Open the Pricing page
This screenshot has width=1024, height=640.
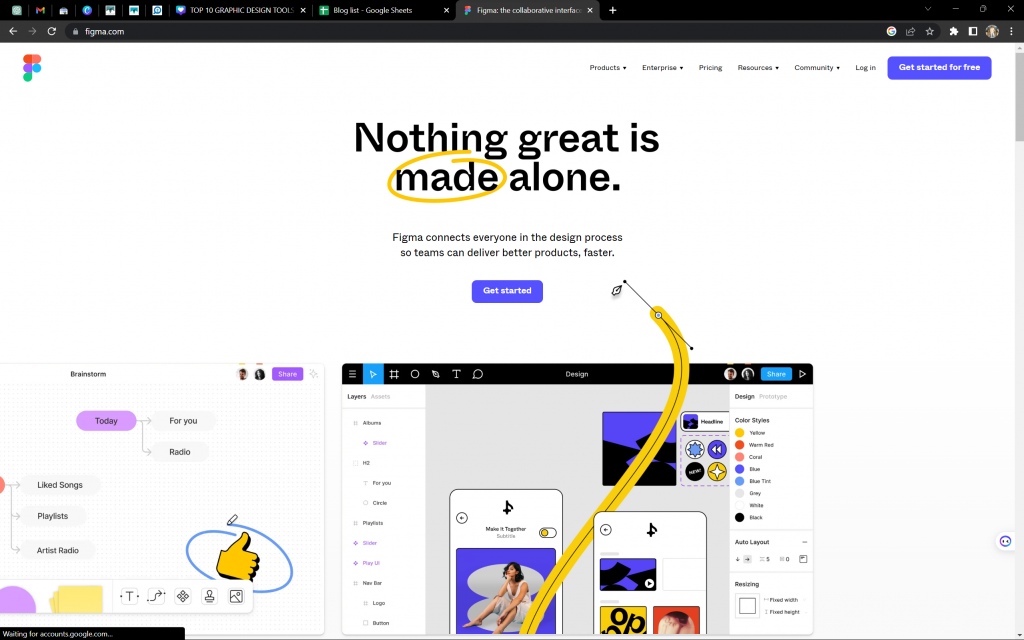pyautogui.click(x=711, y=68)
